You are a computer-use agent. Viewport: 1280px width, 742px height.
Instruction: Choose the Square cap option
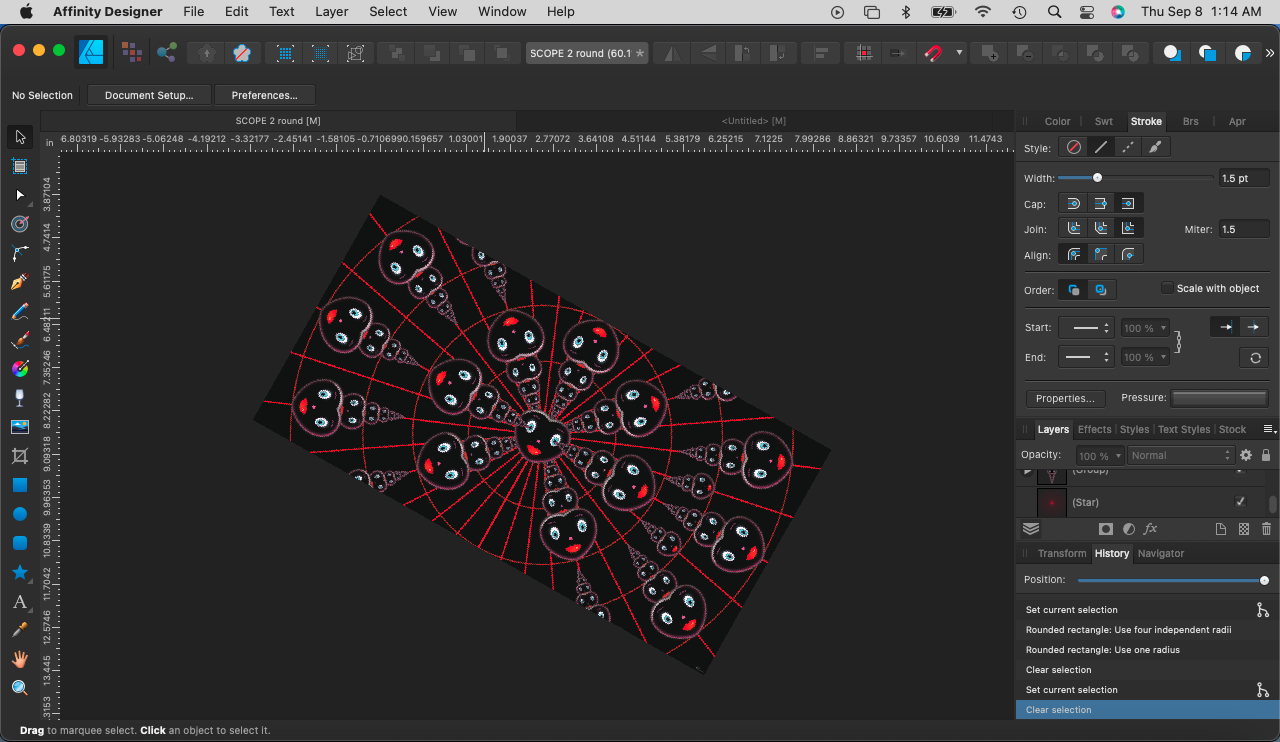coord(1128,204)
